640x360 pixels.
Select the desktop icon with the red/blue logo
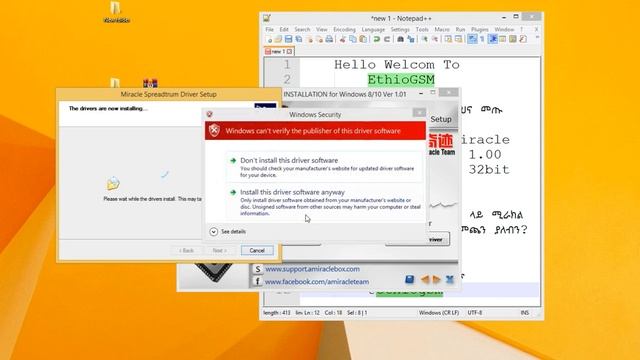(150, 83)
